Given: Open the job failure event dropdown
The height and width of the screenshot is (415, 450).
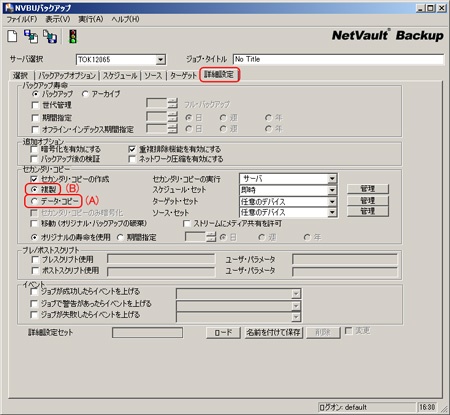Looking at the screenshot, I should pyautogui.click(x=296, y=317).
